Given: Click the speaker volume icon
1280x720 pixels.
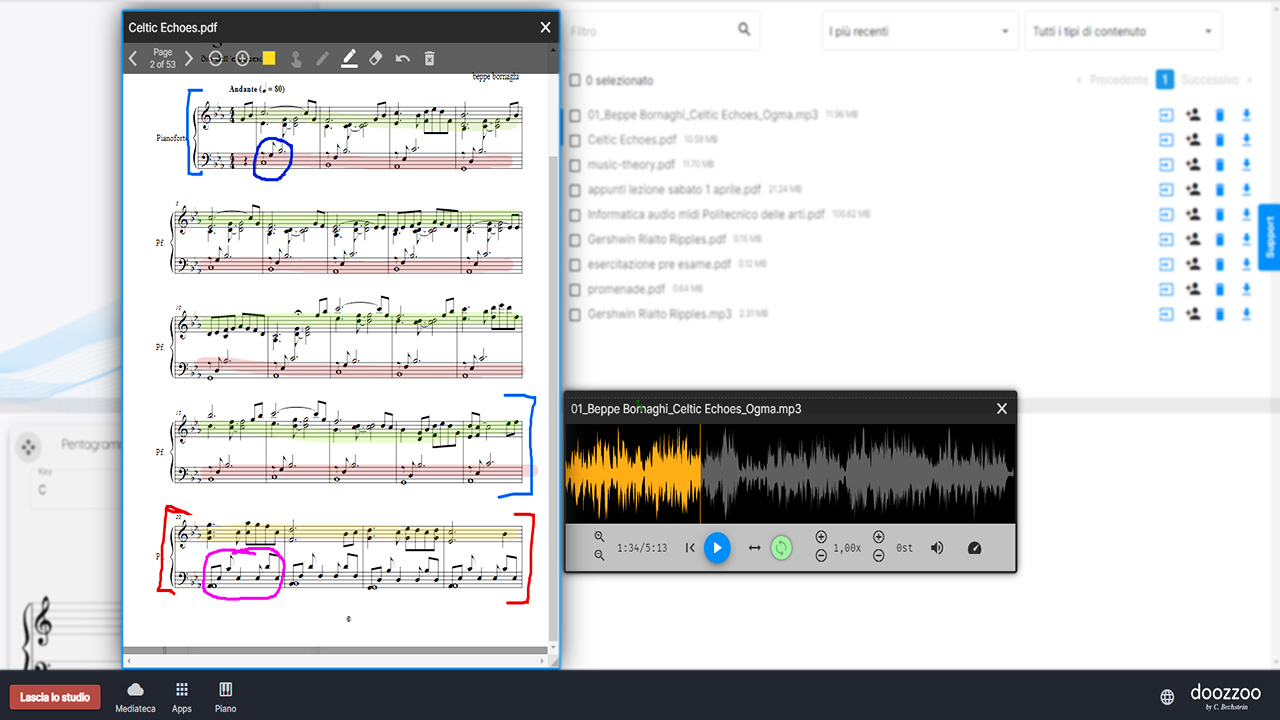Looking at the screenshot, I should pos(937,548).
